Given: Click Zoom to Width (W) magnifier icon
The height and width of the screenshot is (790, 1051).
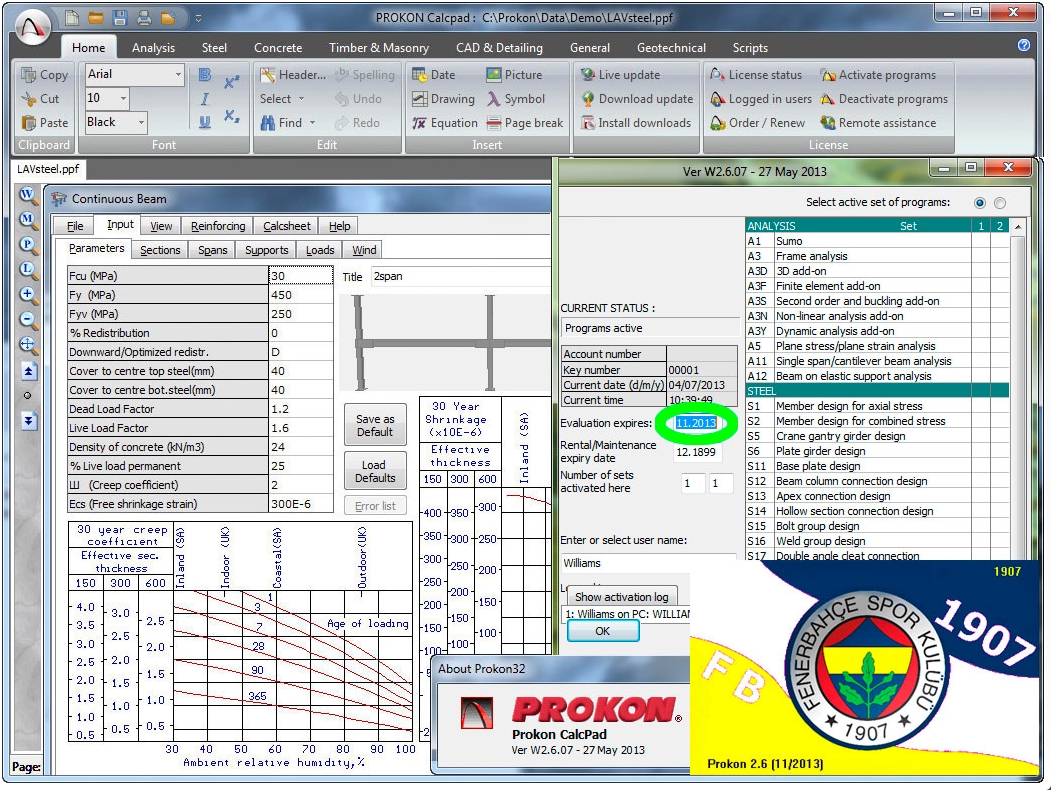Looking at the screenshot, I should click(x=27, y=195).
